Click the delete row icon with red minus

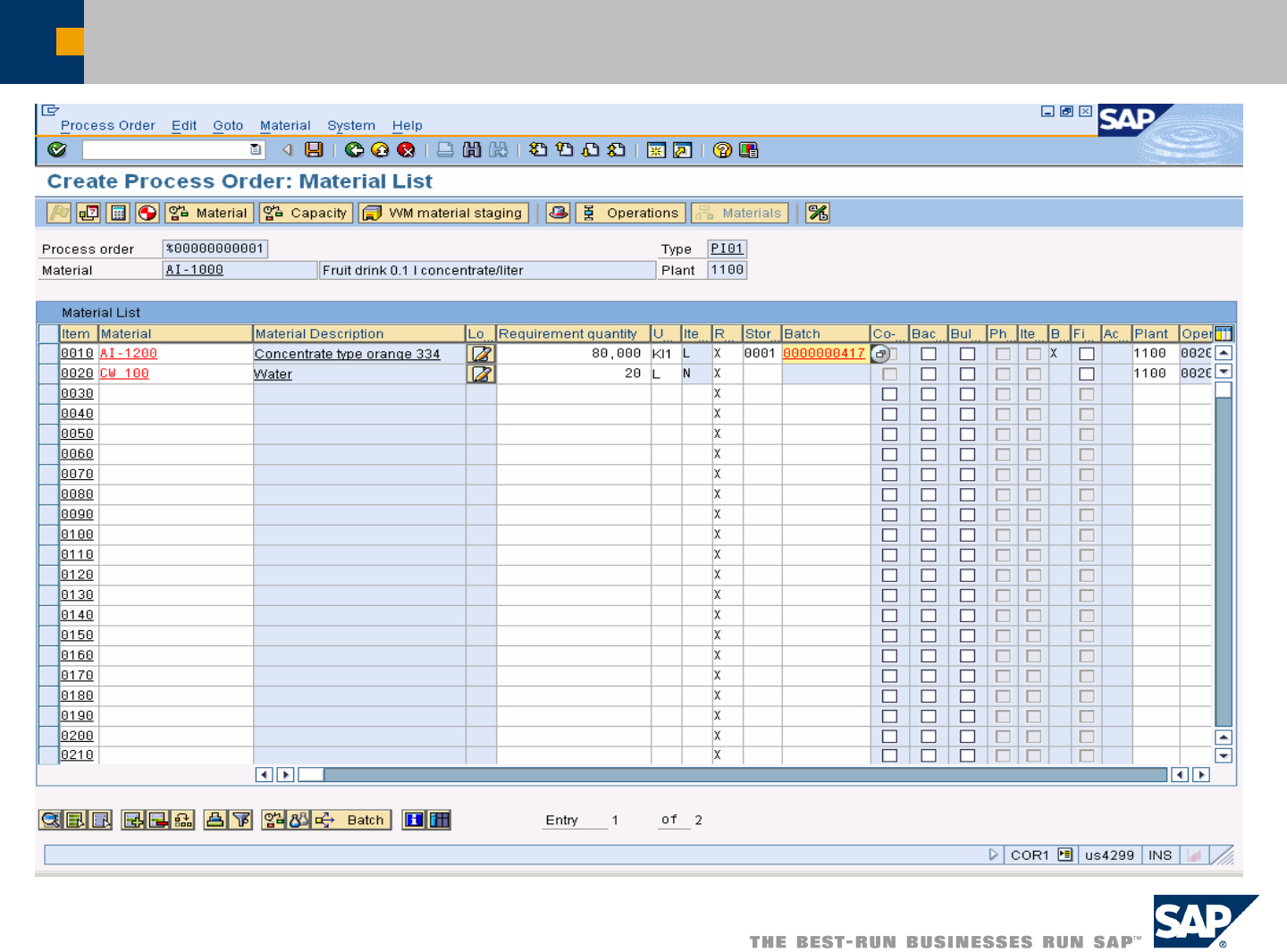(158, 820)
